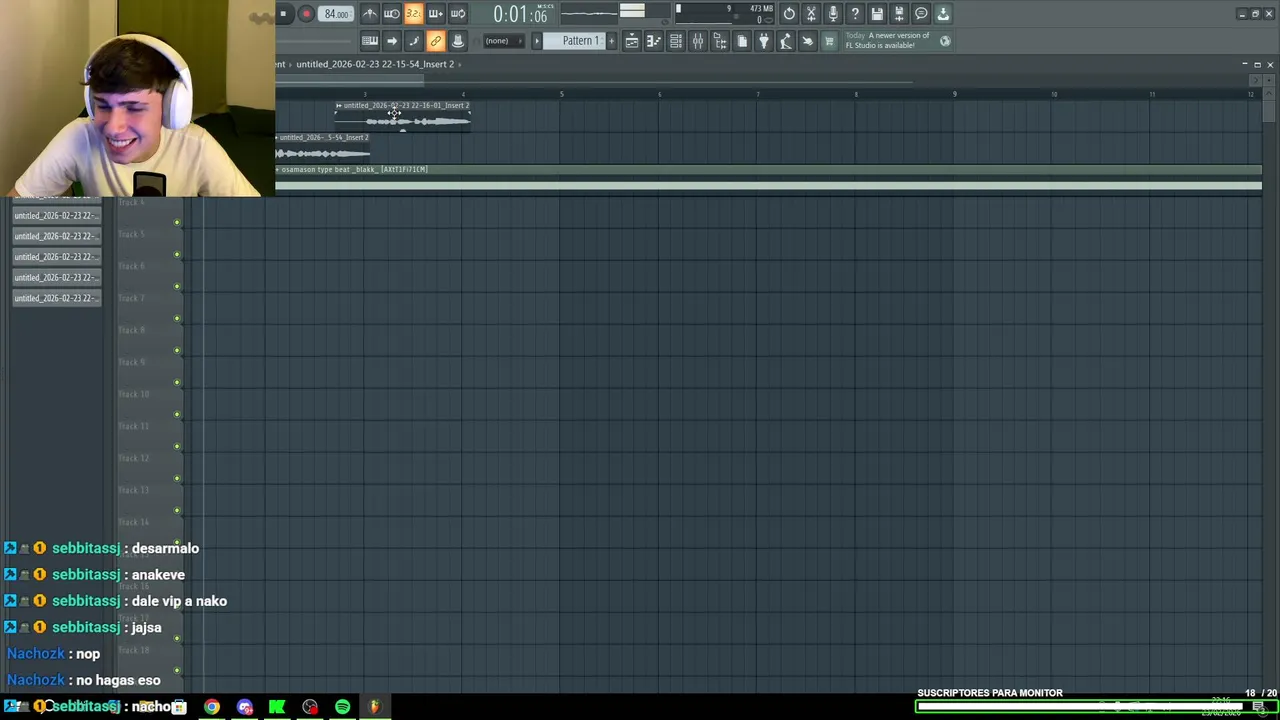Click the microphone one-click recording icon

(x=833, y=14)
